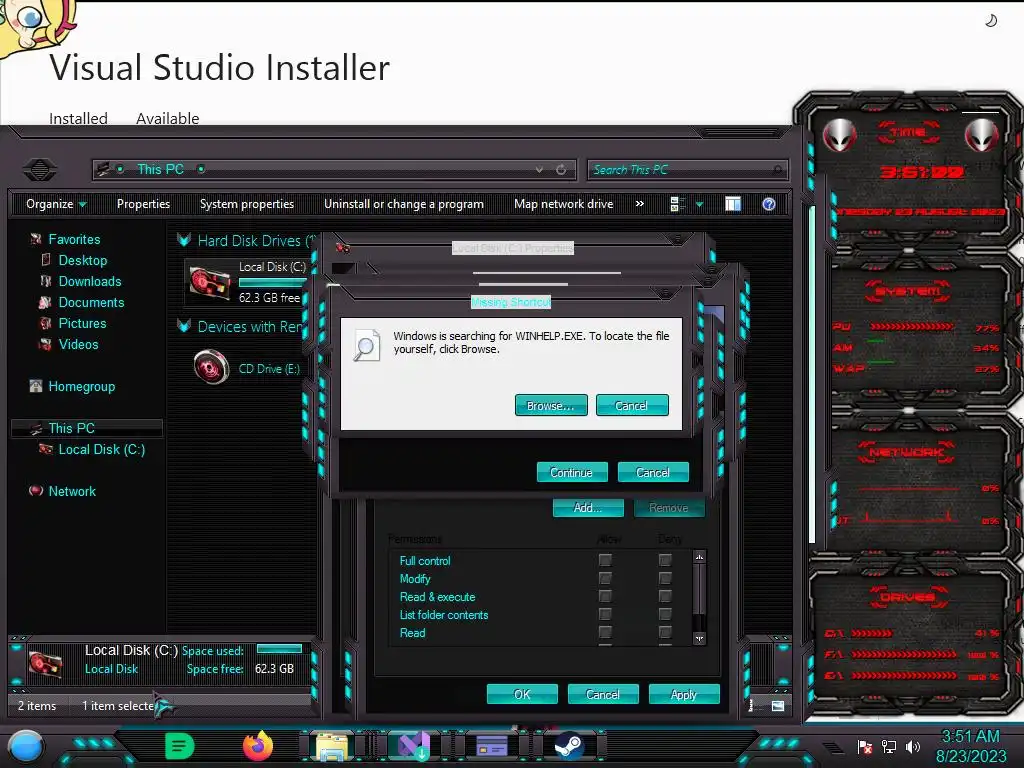
Task: Open Installed tab in Visual Studio Installer
Action: tap(78, 118)
